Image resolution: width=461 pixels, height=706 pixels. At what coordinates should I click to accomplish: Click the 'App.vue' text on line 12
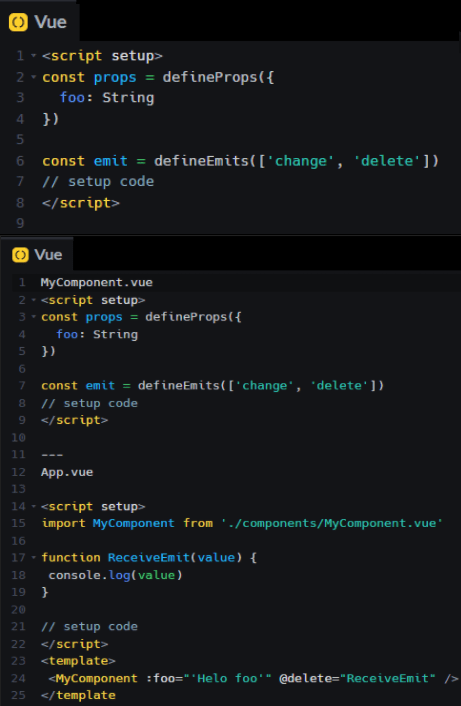click(x=67, y=472)
